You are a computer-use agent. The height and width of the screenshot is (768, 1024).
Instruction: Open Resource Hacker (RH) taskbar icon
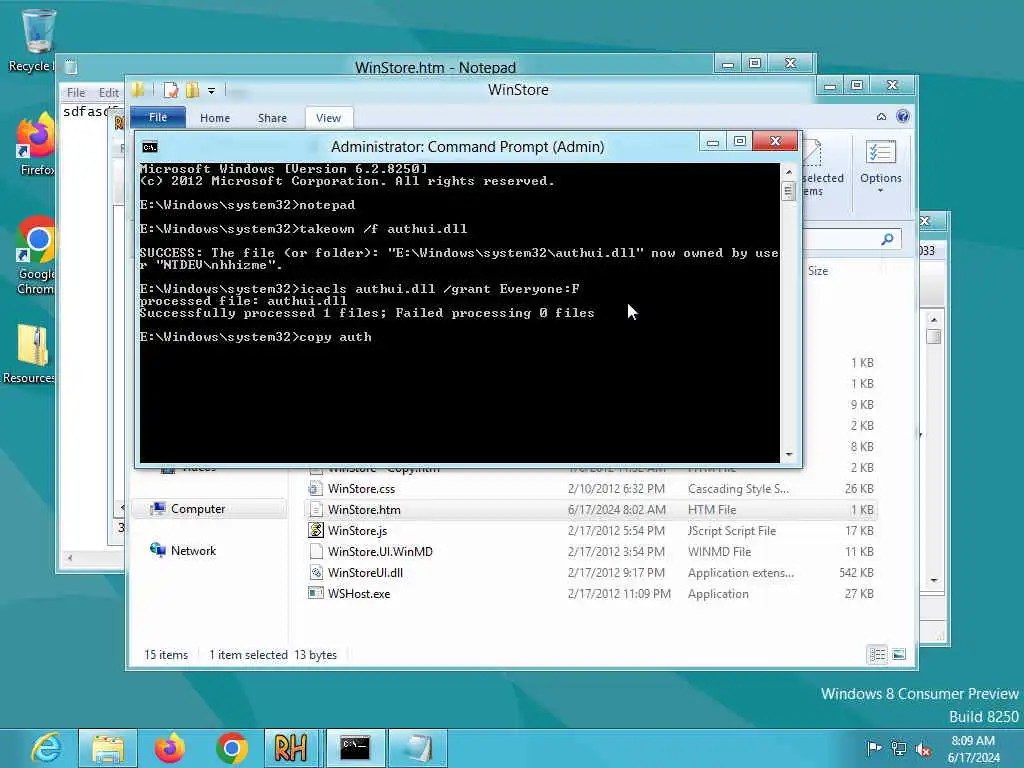tap(291, 748)
